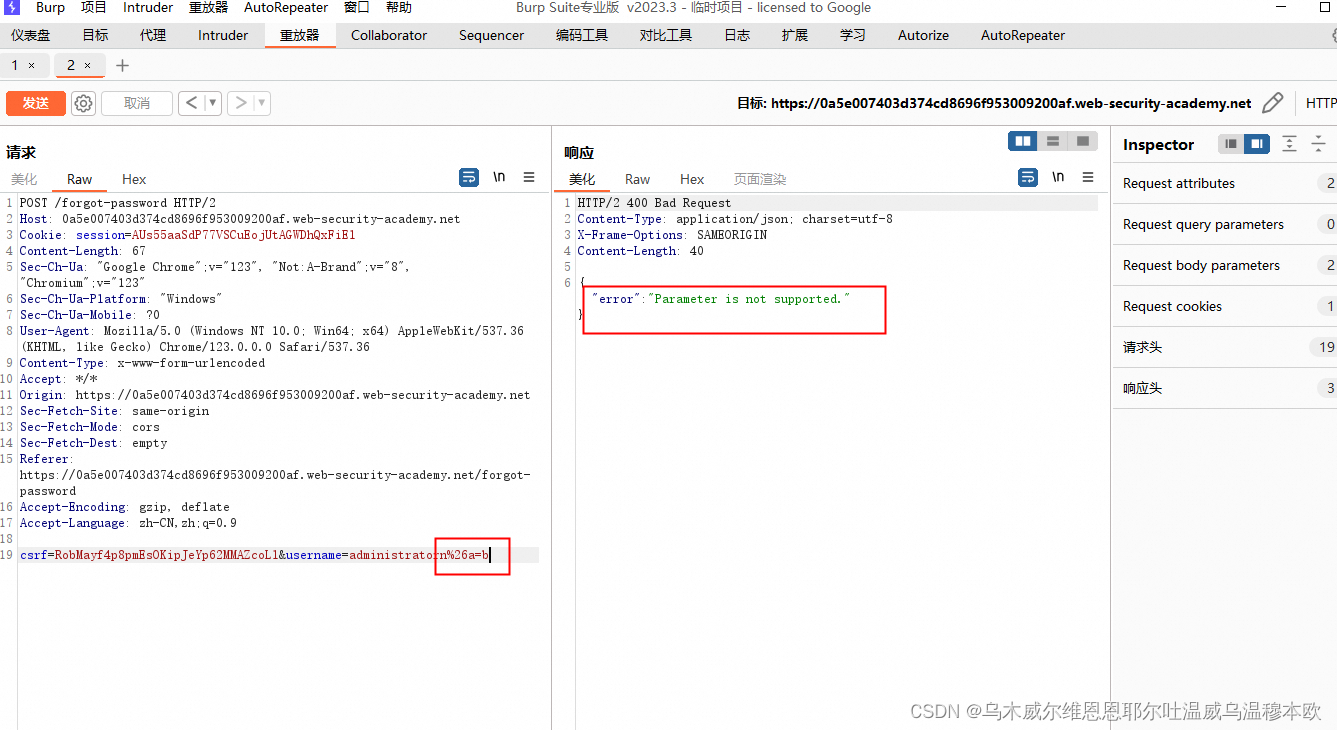Select single-pane response layout toggle
This screenshot has height=730, width=1337.
pos(1082,141)
